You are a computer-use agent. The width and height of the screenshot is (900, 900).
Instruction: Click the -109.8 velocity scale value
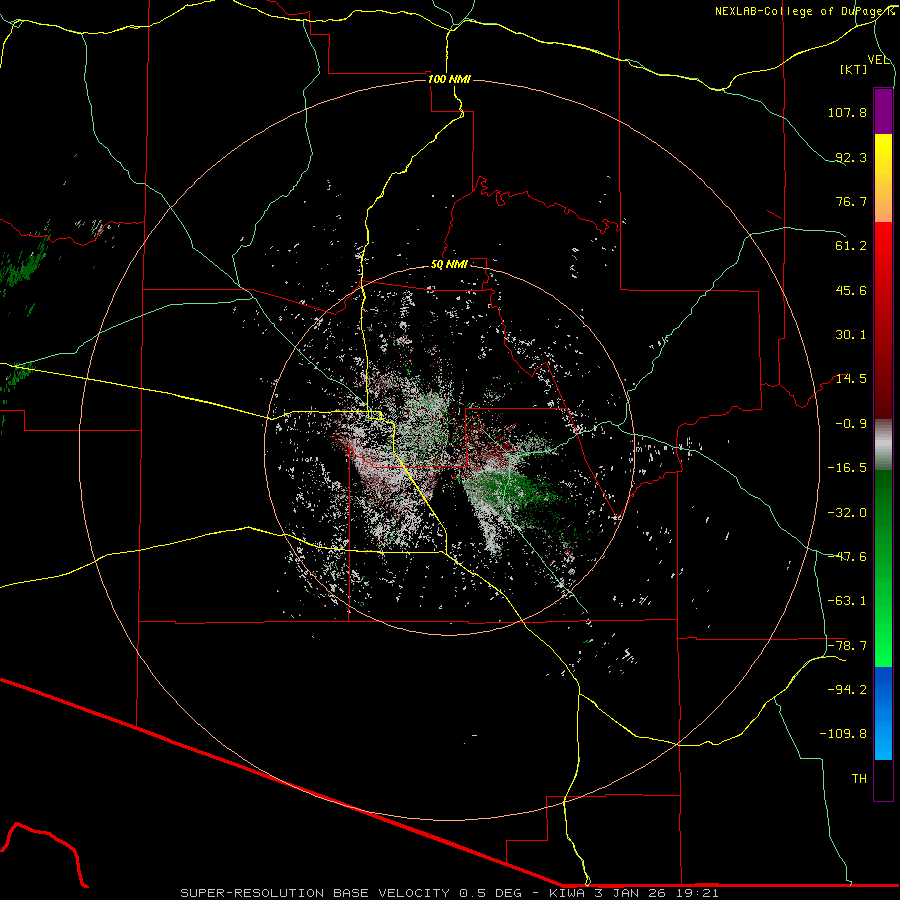coord(843,734)
